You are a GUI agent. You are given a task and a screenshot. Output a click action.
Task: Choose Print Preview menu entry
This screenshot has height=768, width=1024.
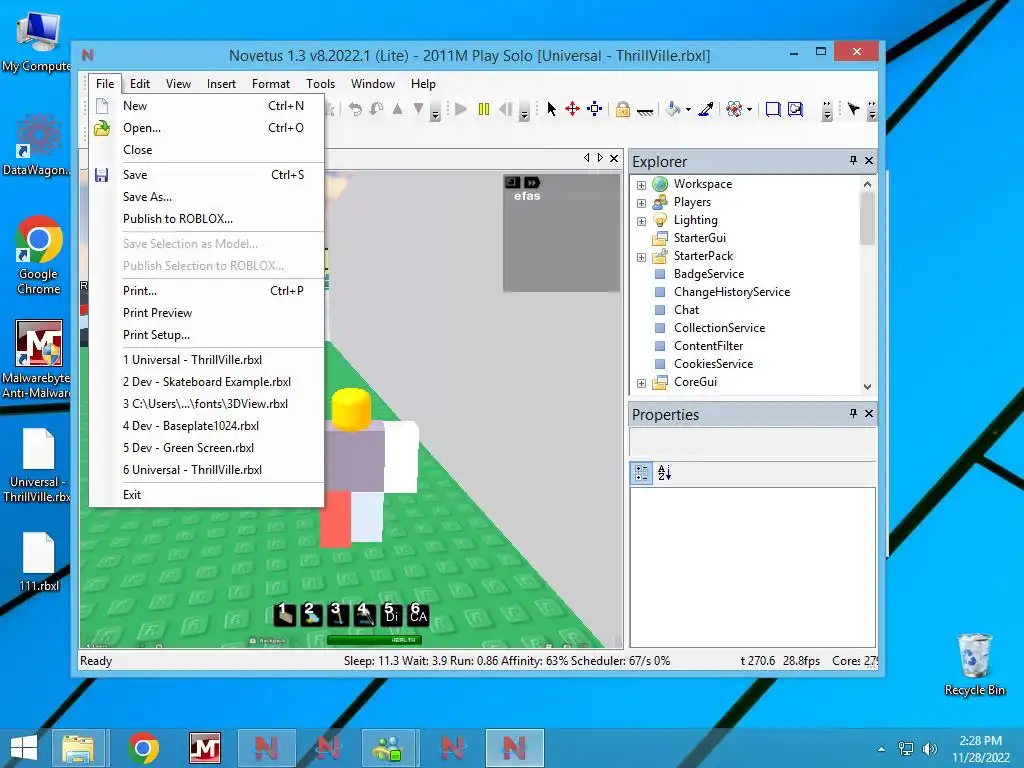pos(207,313)
